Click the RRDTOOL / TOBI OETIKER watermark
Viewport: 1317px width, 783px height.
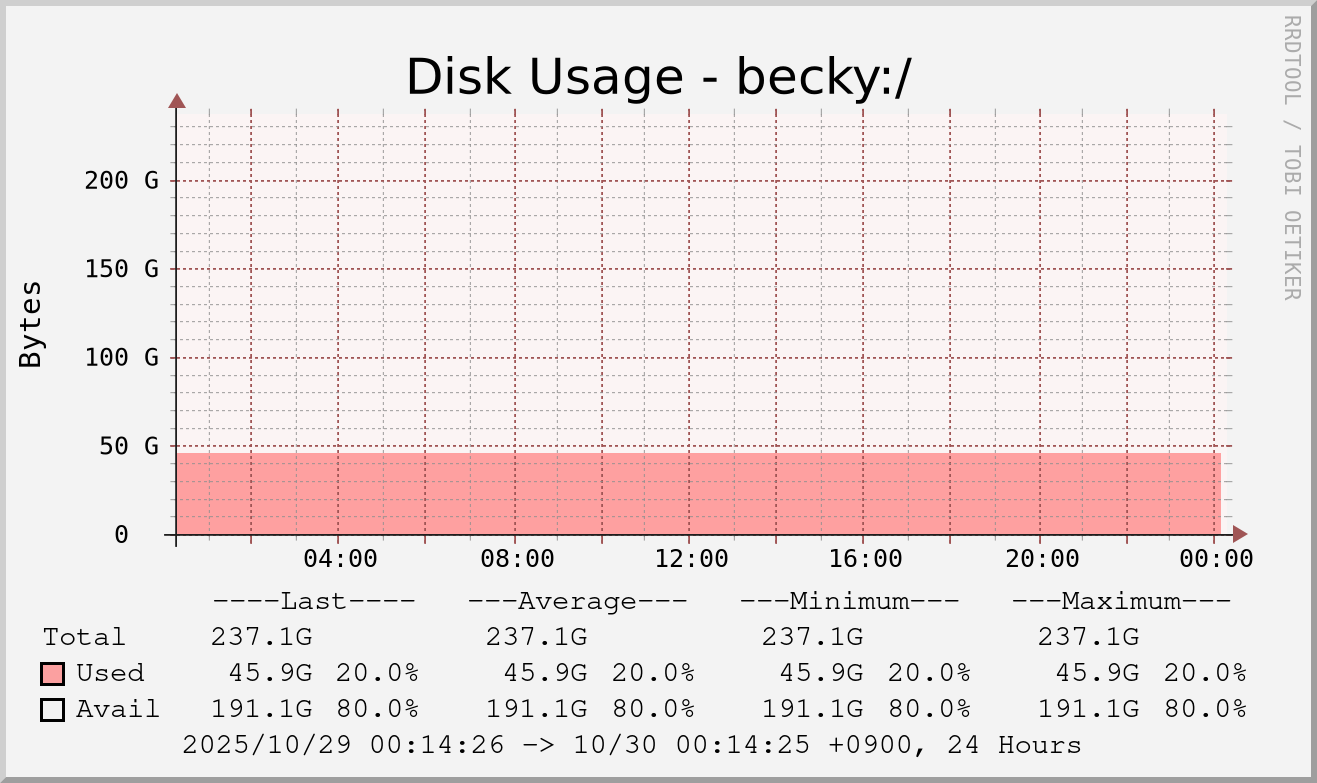tap(1291, 157)
